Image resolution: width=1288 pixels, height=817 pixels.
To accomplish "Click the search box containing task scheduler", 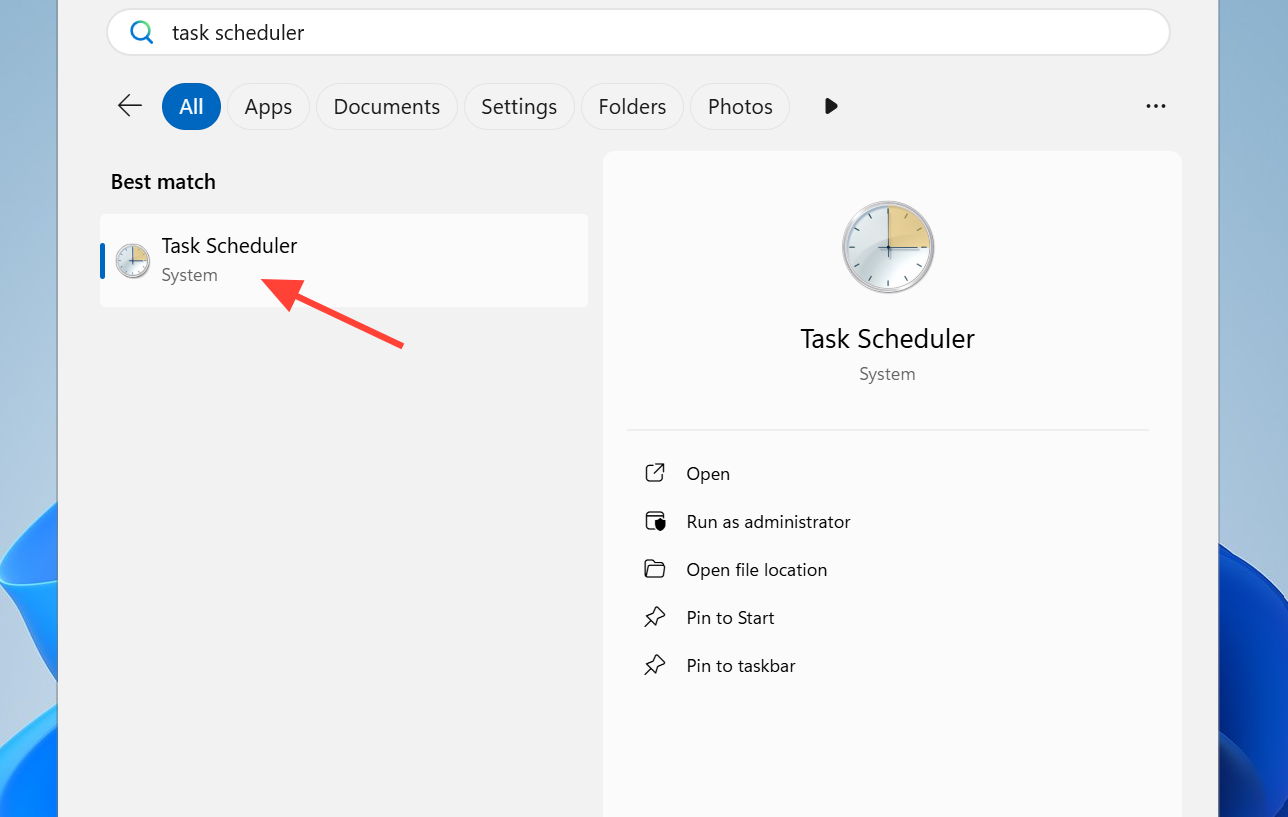I will tap(638, 32).
